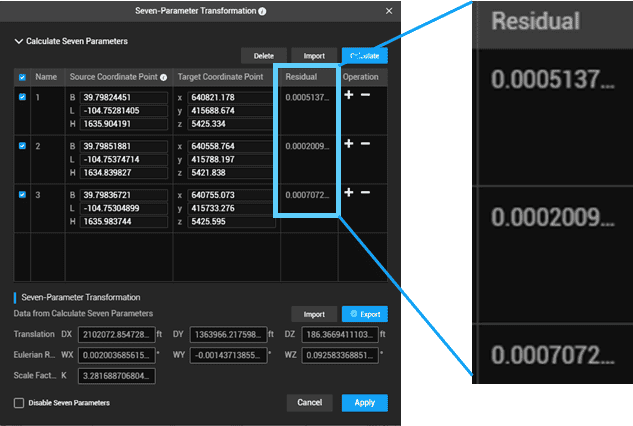Click the minus icon for row 3

[x=365, y=192]
